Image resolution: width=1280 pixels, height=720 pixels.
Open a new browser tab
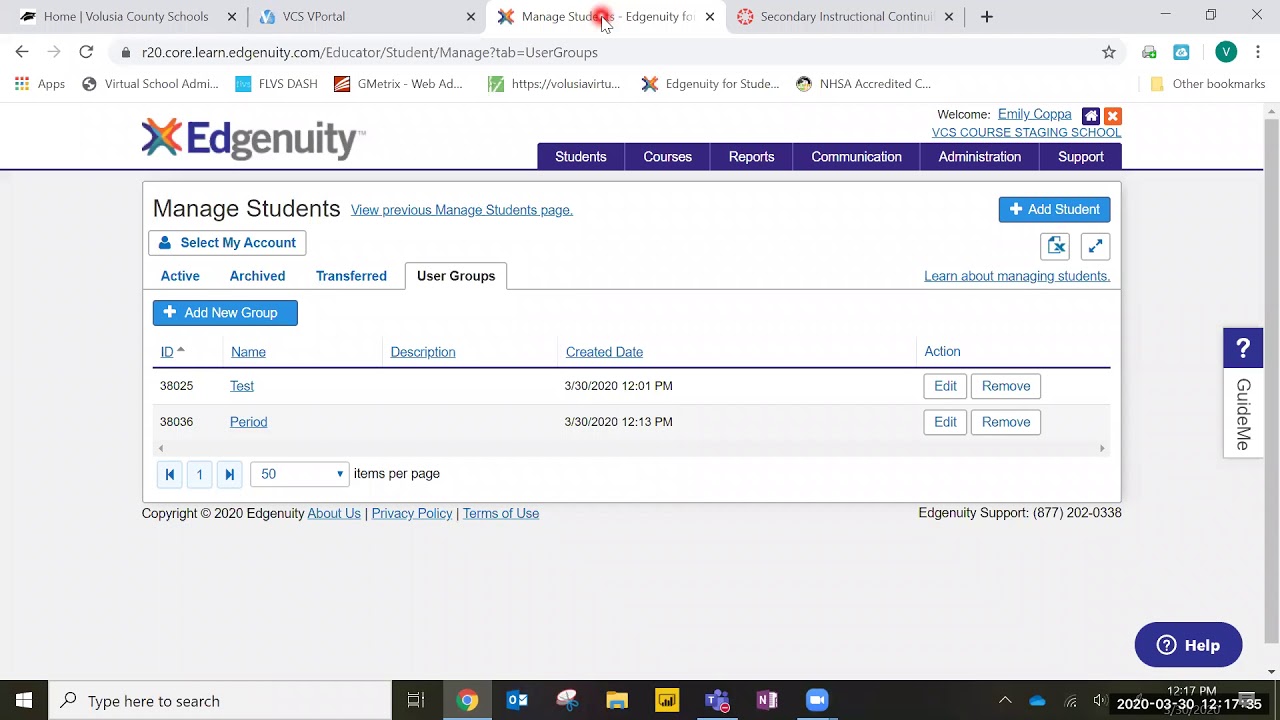click(x=987, y=16)
